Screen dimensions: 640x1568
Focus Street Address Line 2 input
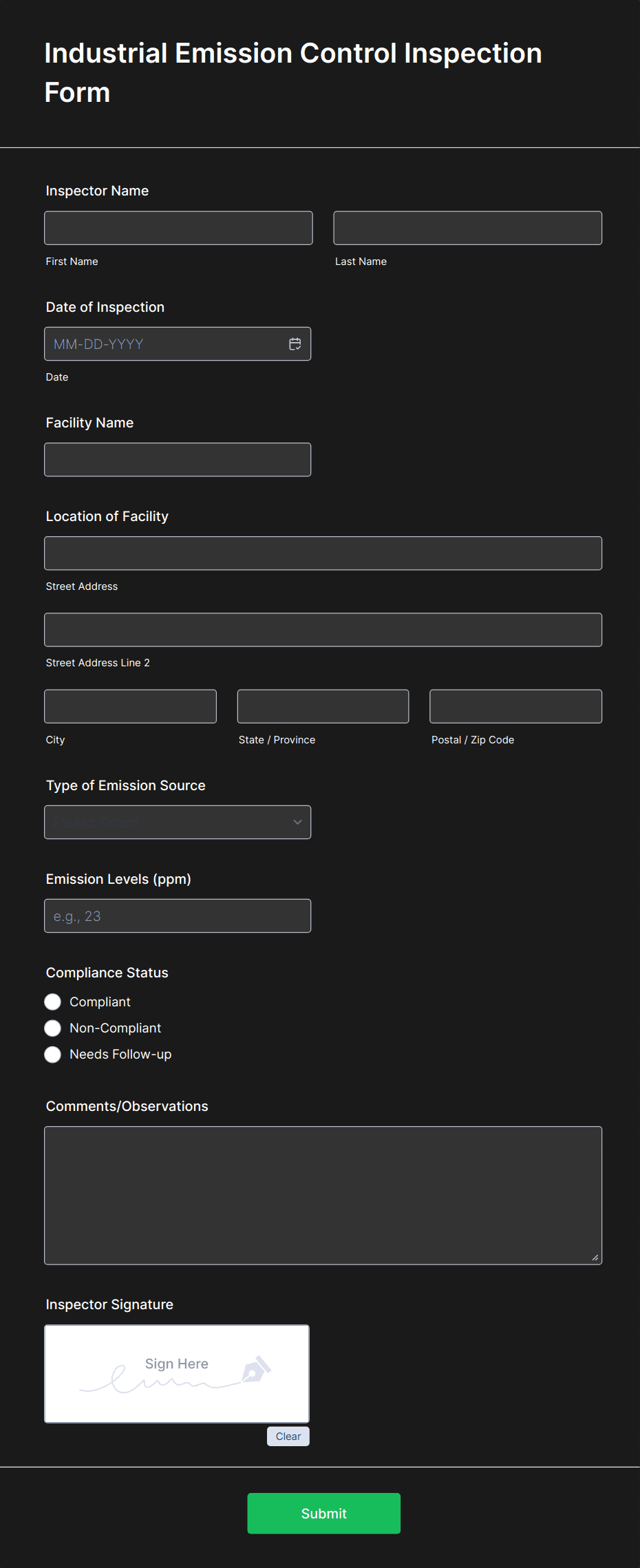323,630
